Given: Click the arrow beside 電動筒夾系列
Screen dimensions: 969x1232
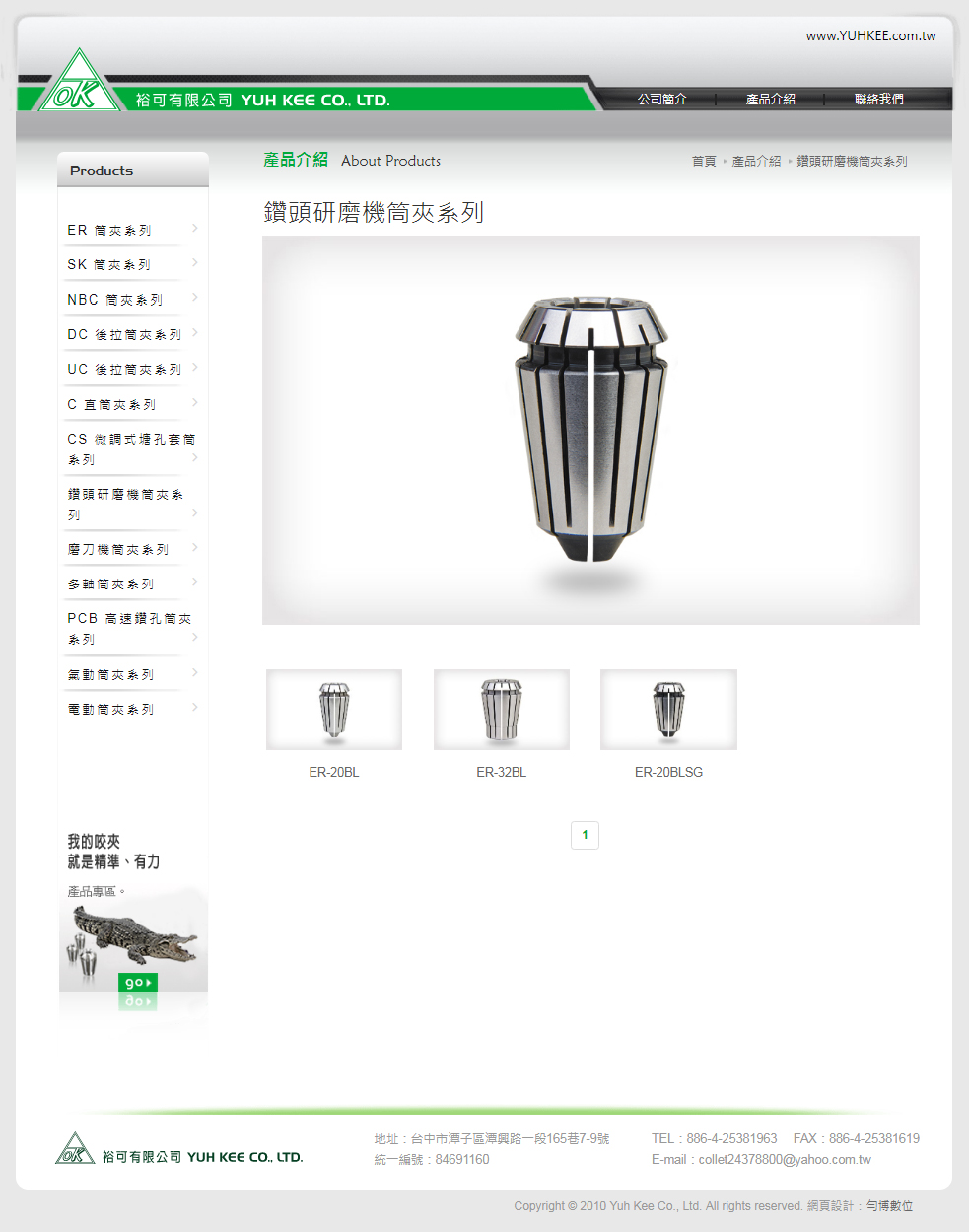Looking at the screenshot, I should pyautogui.click(x=195, y=707).
